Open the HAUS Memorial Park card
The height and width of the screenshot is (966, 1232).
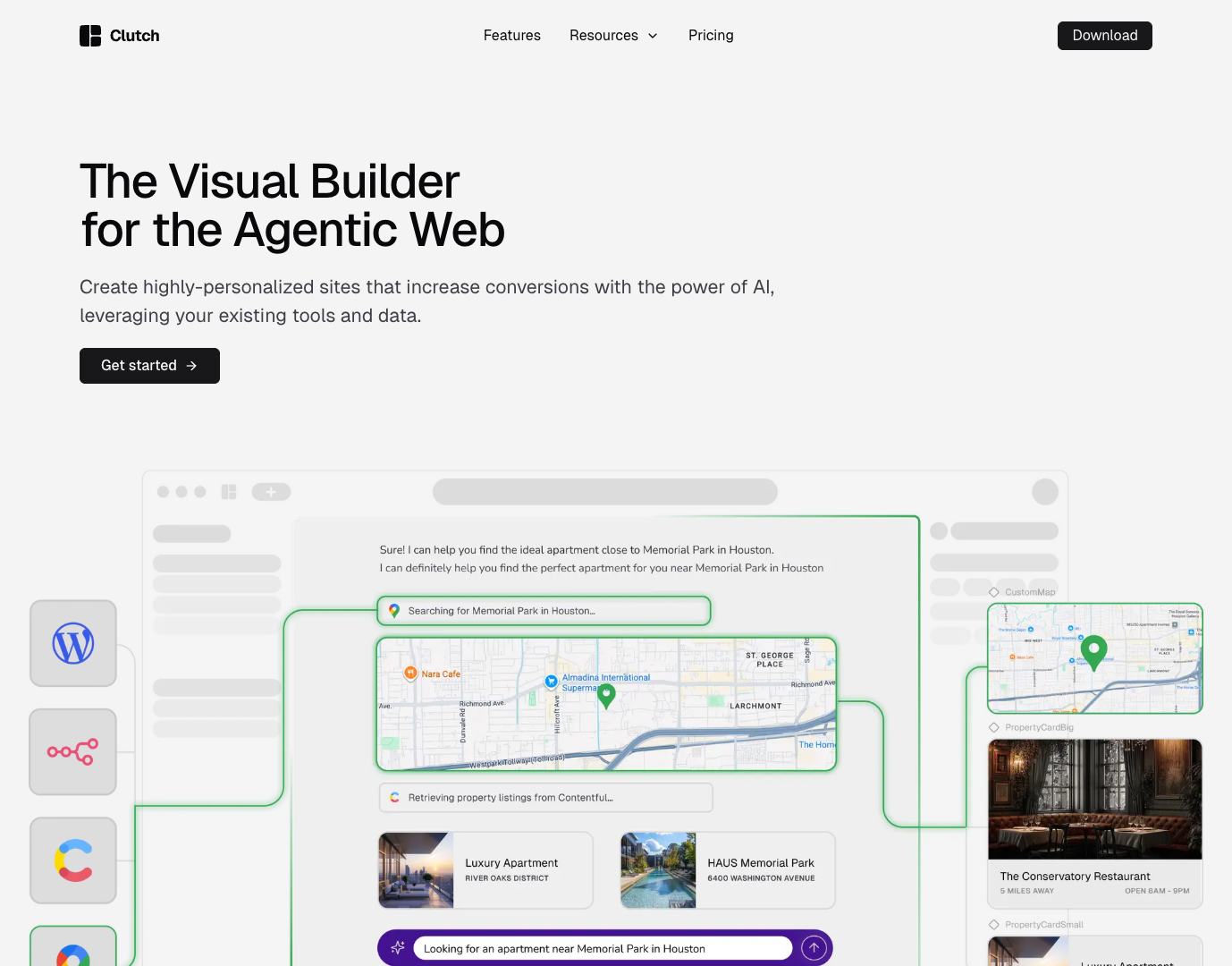point(728,870)
